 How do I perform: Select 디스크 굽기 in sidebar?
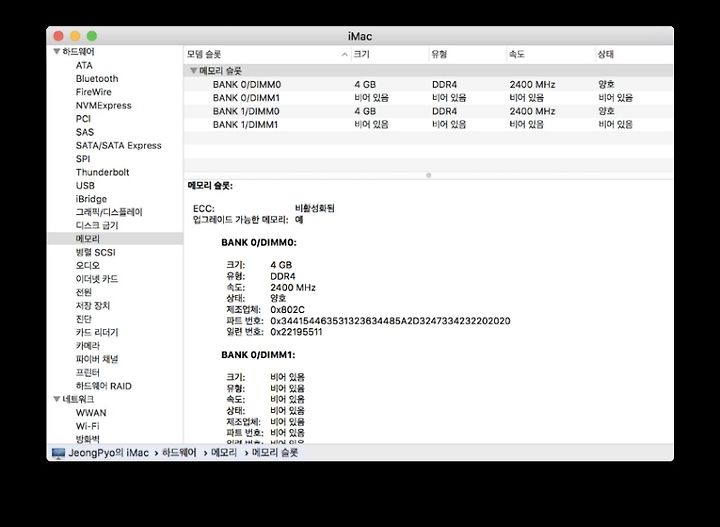point(97,225)
